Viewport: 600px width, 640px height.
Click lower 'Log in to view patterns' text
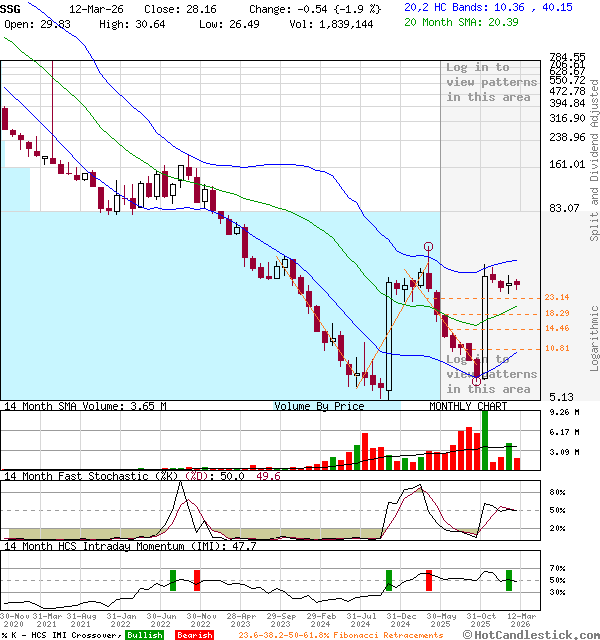(x=489, y=374)
